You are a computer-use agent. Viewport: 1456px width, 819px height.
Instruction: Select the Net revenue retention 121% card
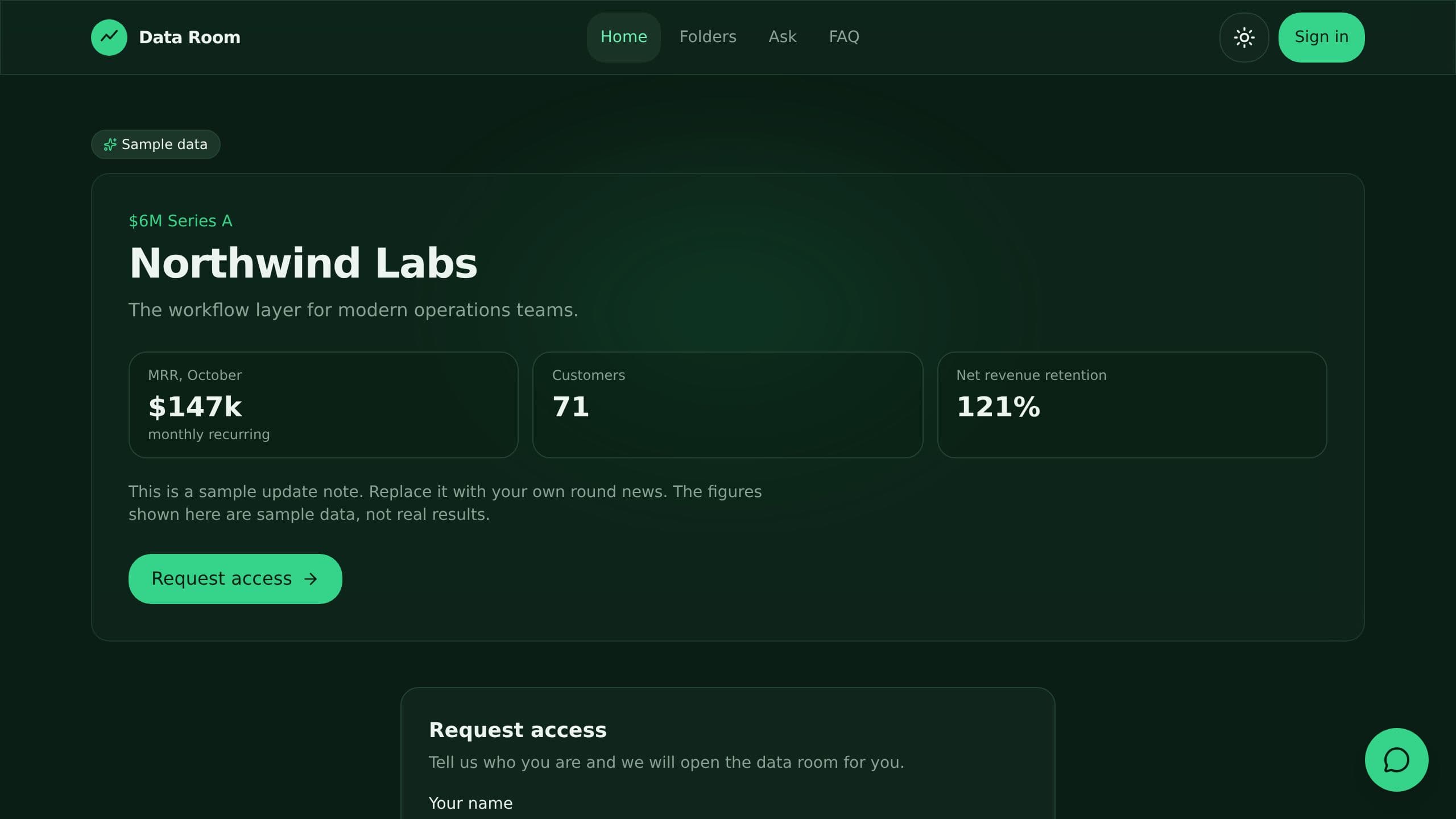pos(1132,405)
